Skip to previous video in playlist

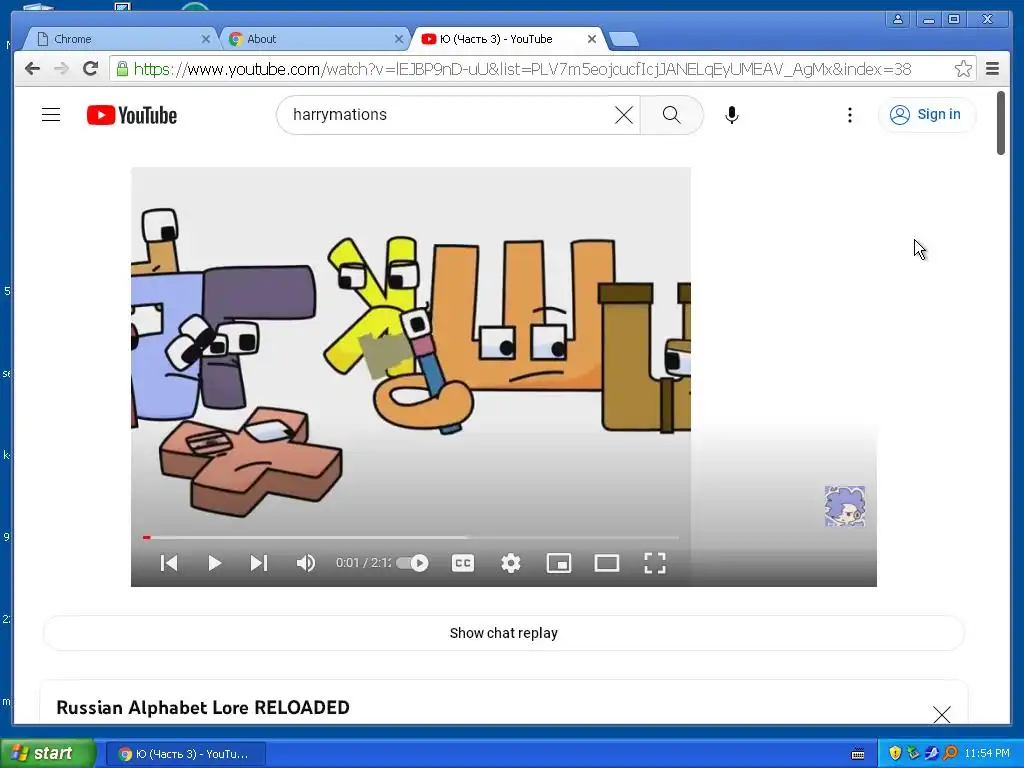pyautogui.click(x=169, y=563)
